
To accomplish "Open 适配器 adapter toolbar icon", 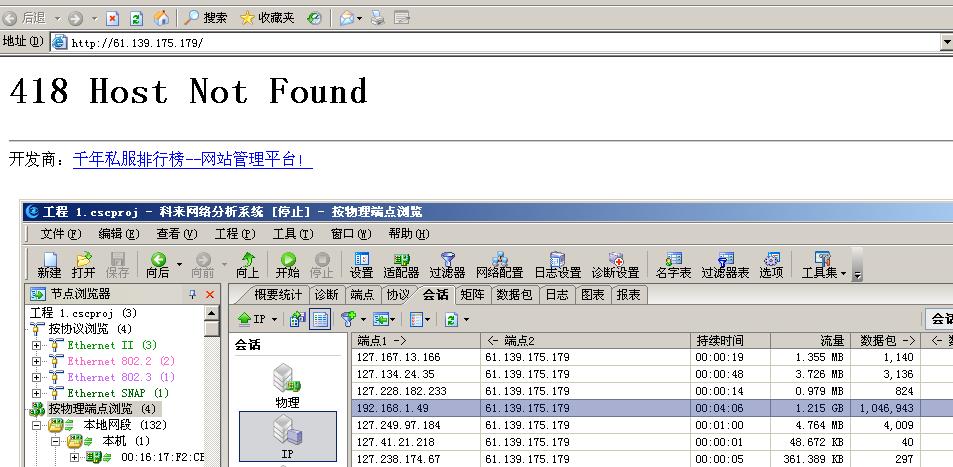I will pos(401,266).
